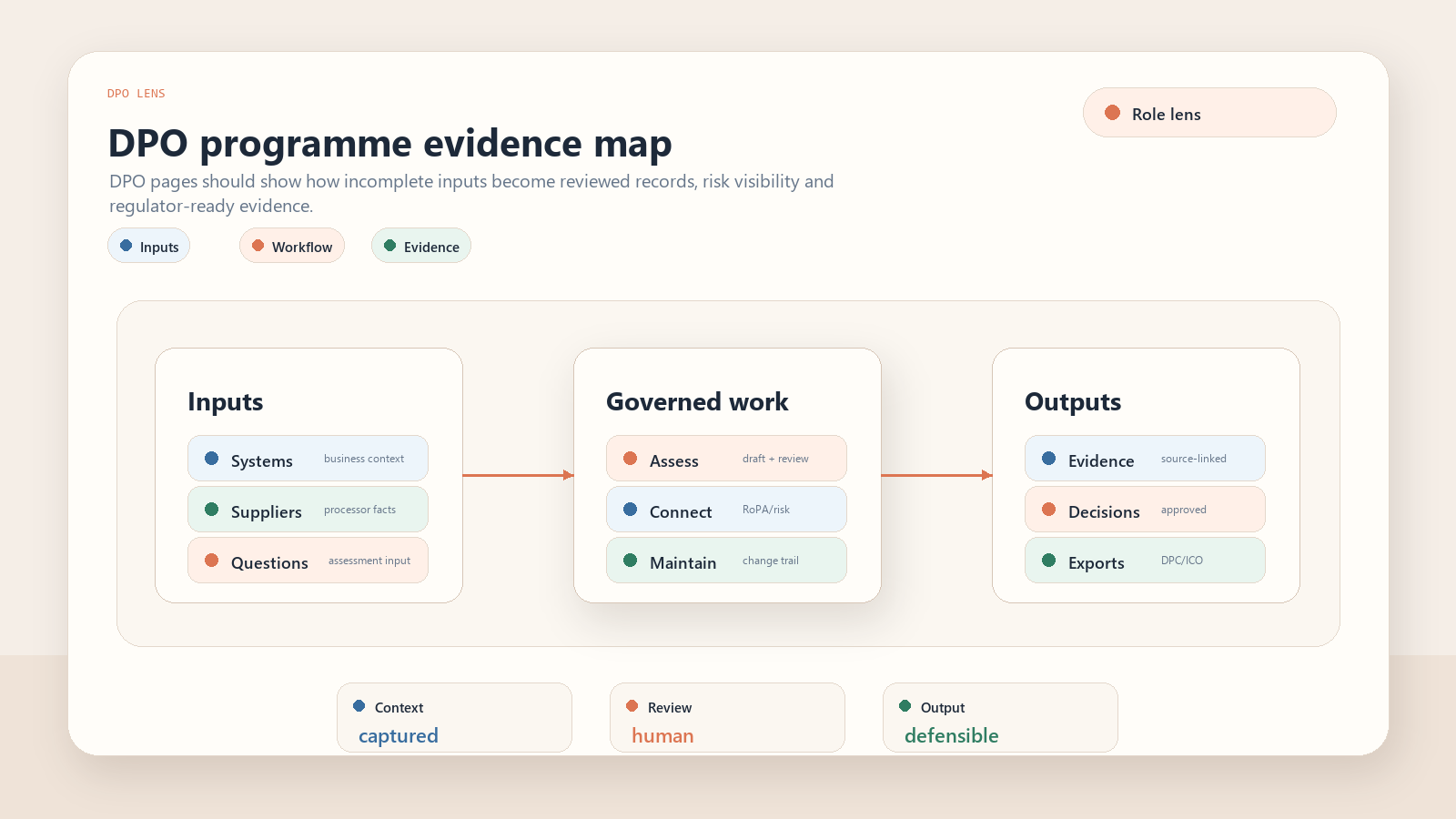
Task: Open the Decisions approved row
Action: (1145, 510)
